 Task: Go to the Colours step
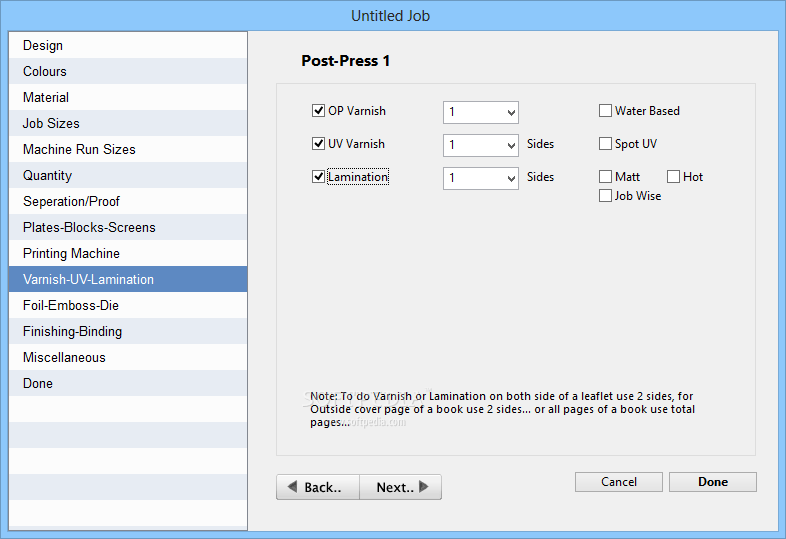coord(128,71)
